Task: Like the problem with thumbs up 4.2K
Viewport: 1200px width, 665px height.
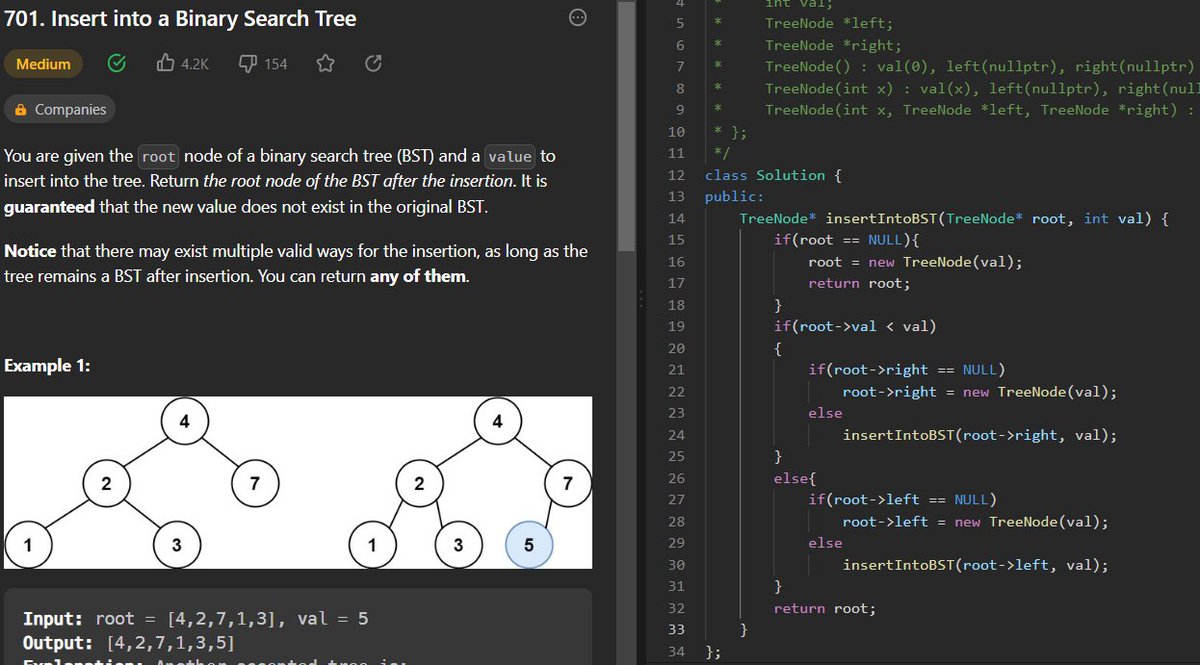Action: (x=183, y=64)
